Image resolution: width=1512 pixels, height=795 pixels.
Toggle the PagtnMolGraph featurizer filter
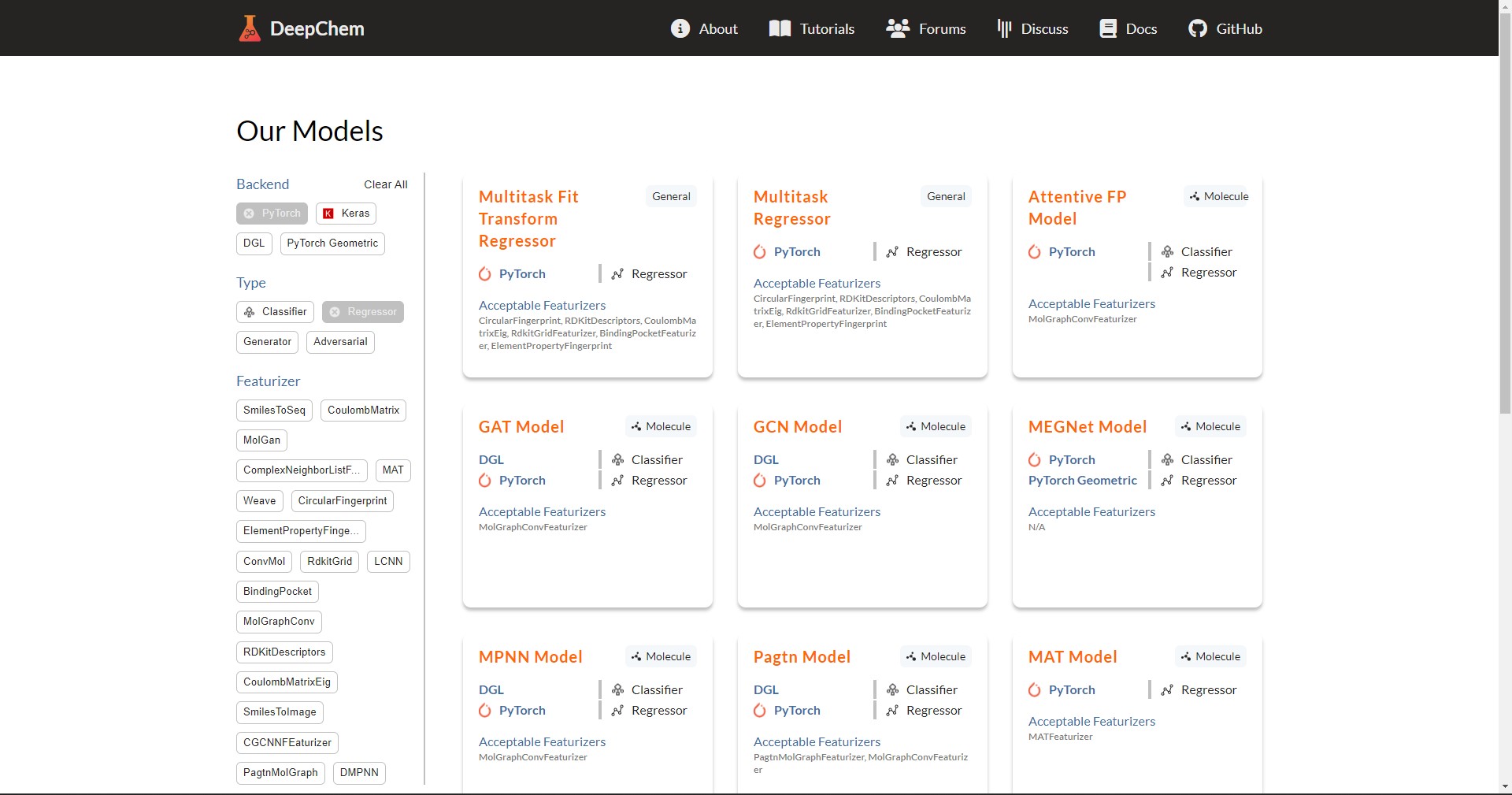(280, 773)
